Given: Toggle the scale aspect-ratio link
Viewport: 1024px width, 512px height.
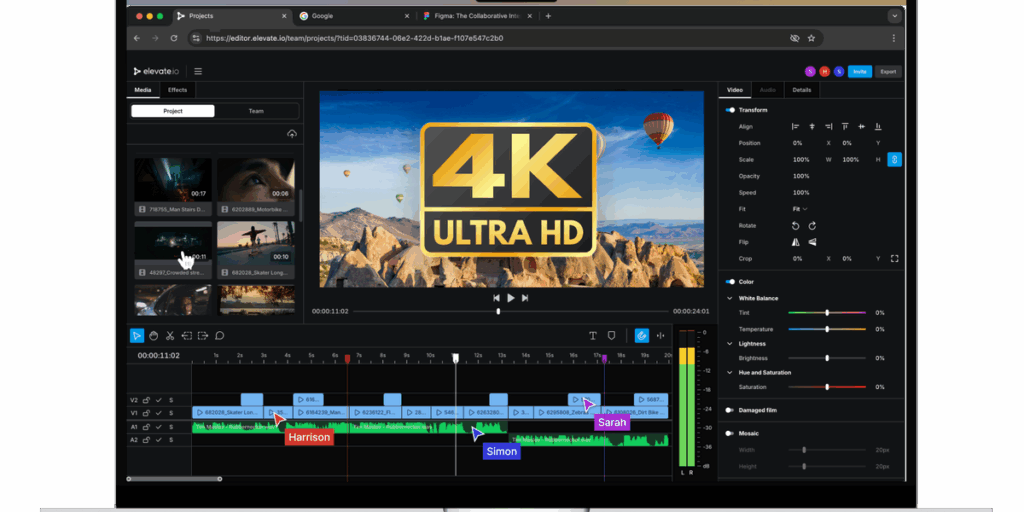Looking at the screenshot, I should 895,159.
